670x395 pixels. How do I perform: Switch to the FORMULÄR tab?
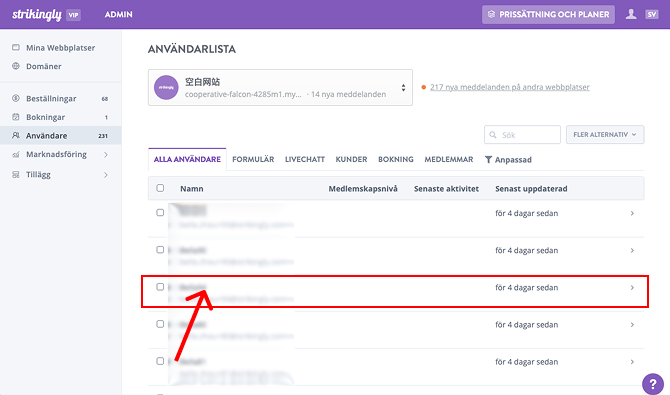(x=253, y=159)
